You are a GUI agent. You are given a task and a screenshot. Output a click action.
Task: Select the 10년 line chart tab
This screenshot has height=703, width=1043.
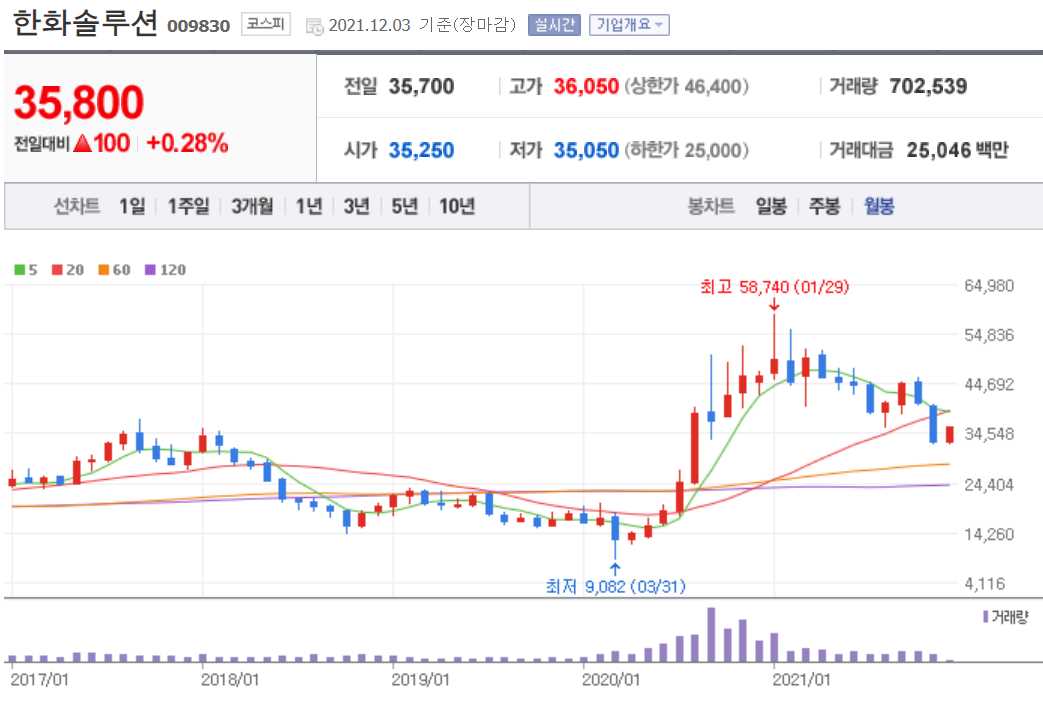coord(457,206)
